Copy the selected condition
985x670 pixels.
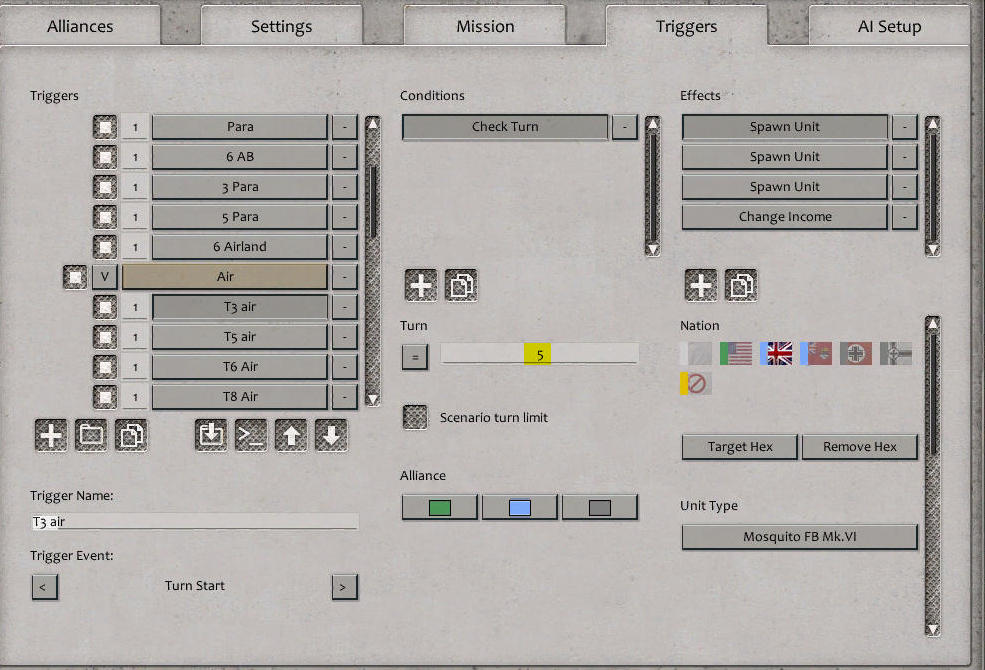[461, 285]
